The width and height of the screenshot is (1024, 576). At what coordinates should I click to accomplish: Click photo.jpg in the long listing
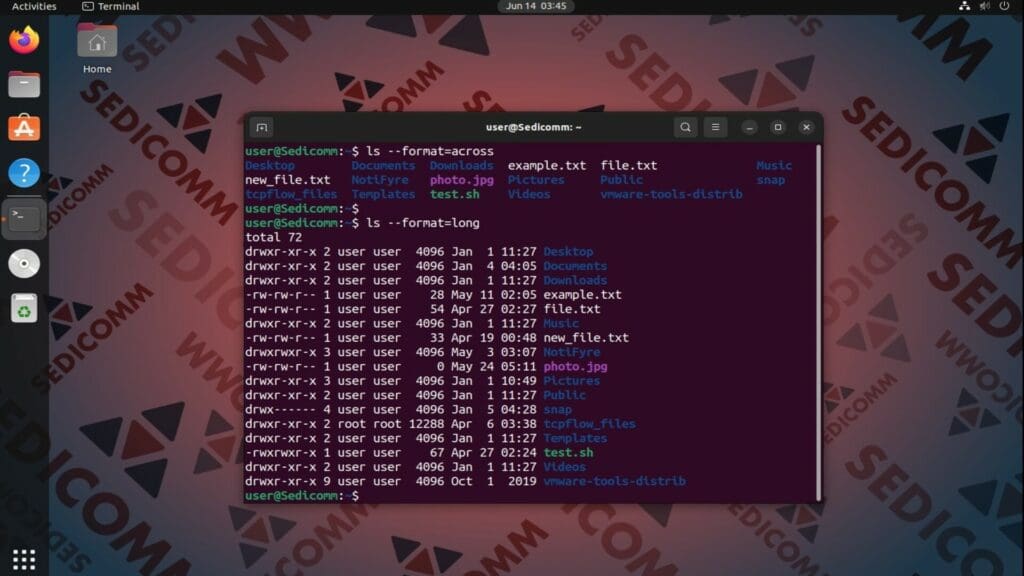pos(575,366)
